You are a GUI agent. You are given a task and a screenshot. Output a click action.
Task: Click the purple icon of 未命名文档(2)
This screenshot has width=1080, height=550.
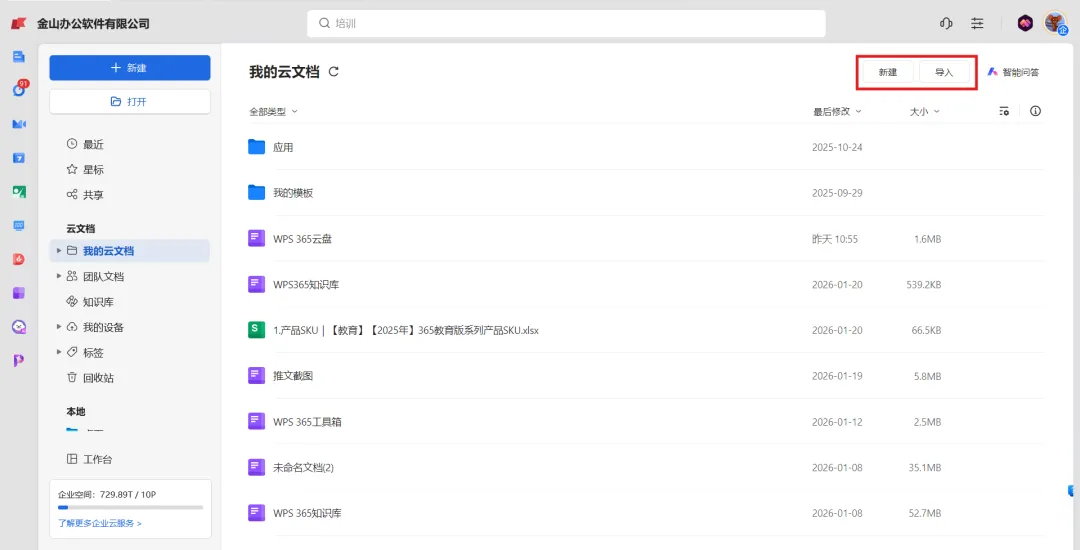pos(256,467)
